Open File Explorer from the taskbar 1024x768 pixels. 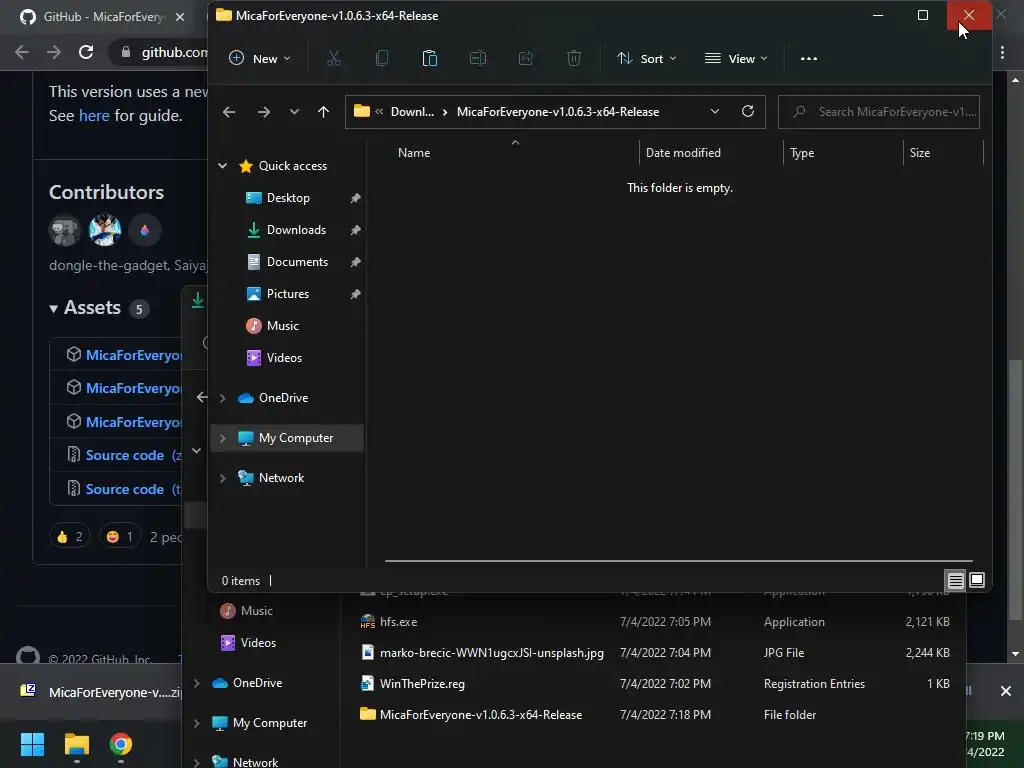(x=76, y=744)
